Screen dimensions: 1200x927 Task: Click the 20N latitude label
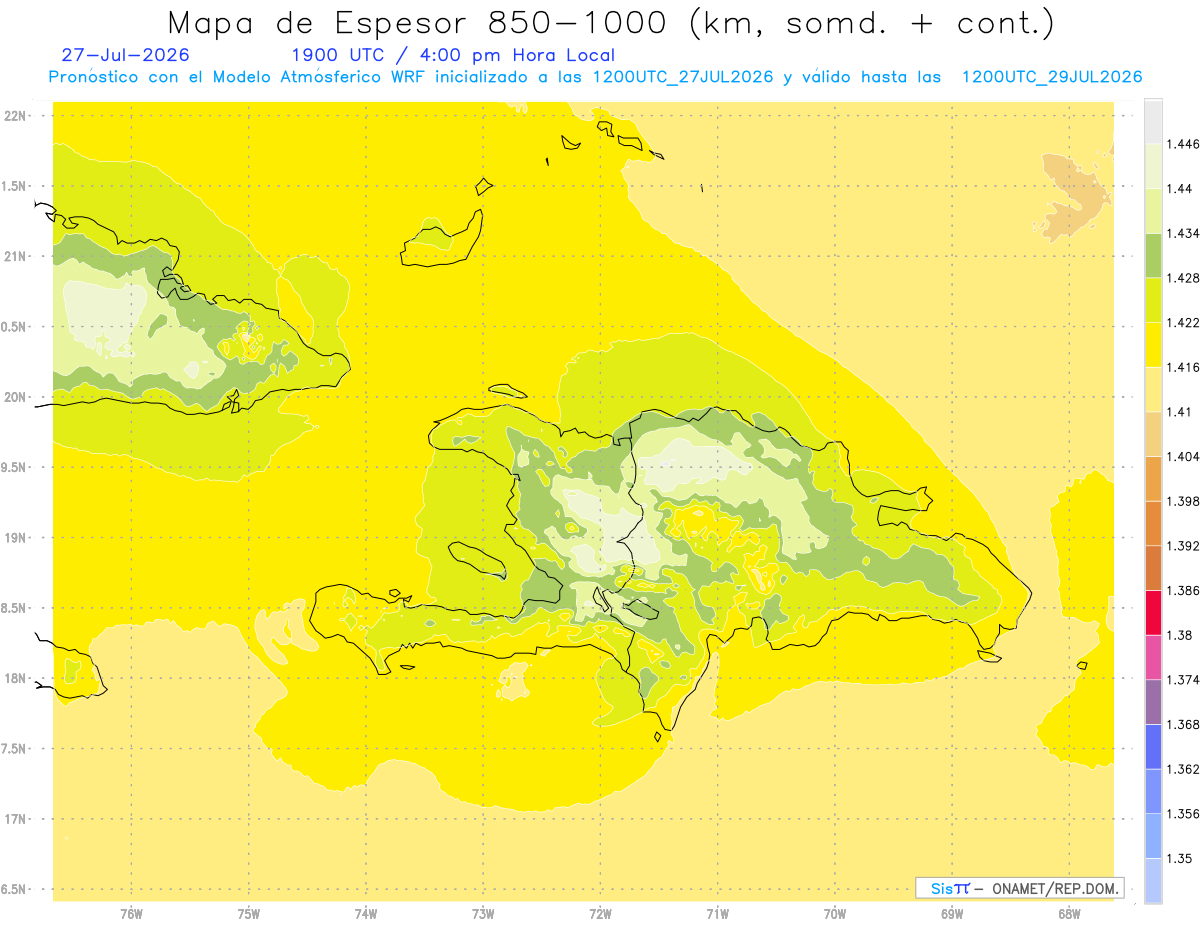[x=15, y=397]
